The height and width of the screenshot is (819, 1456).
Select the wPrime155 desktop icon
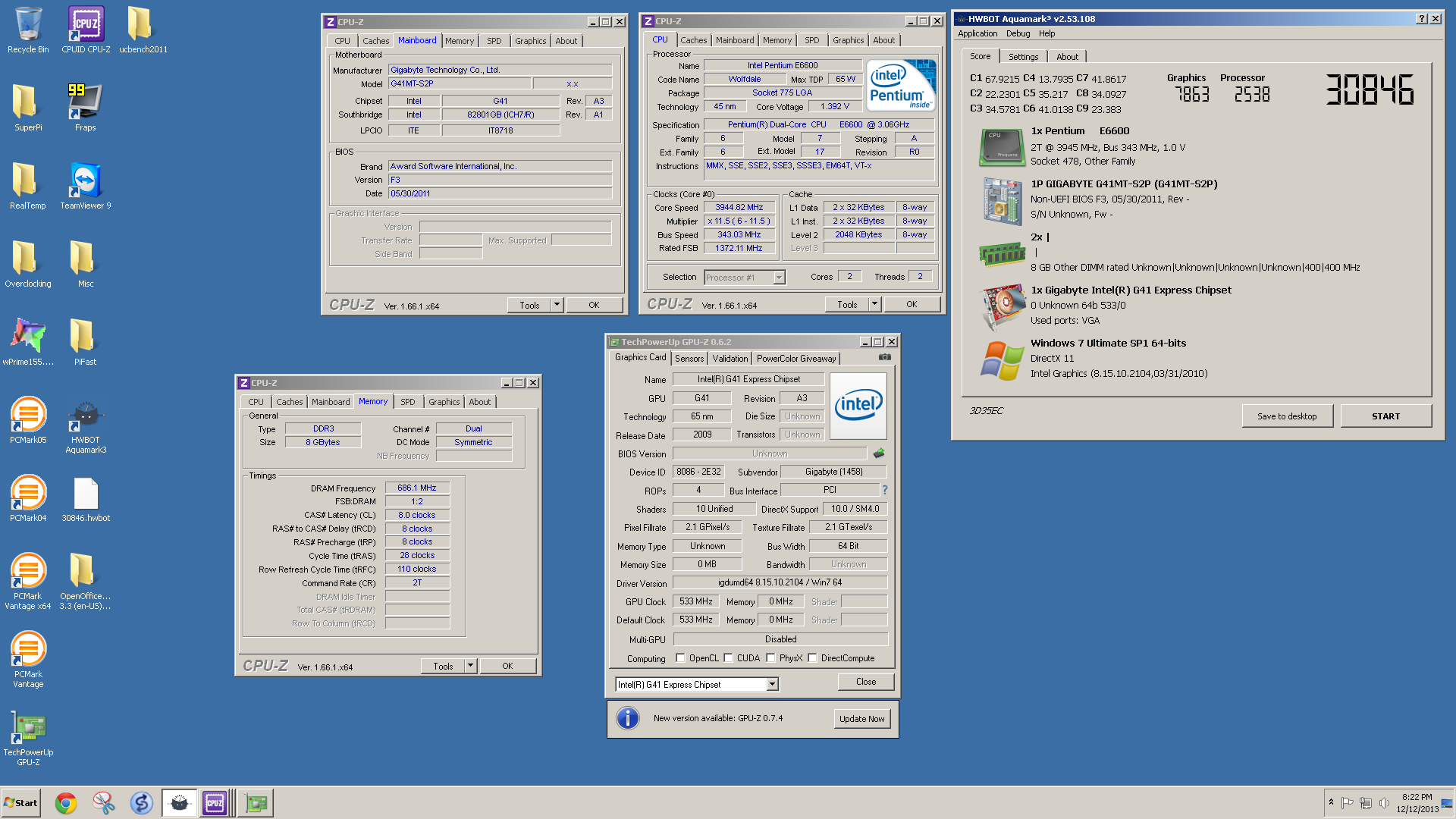click(28, 343)
